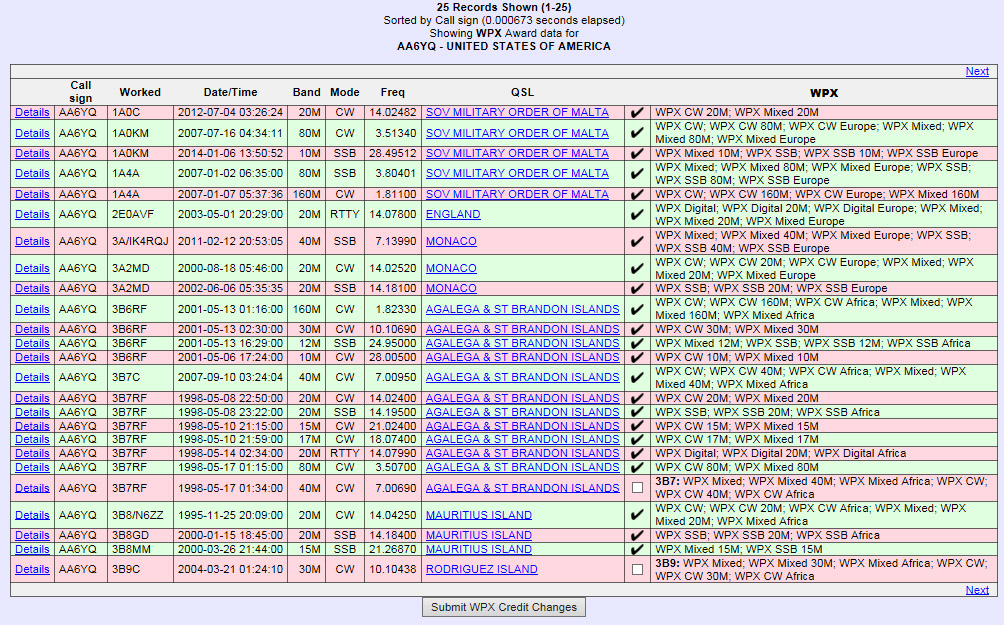Click the bottom Next link below the table

pos(977,590)
